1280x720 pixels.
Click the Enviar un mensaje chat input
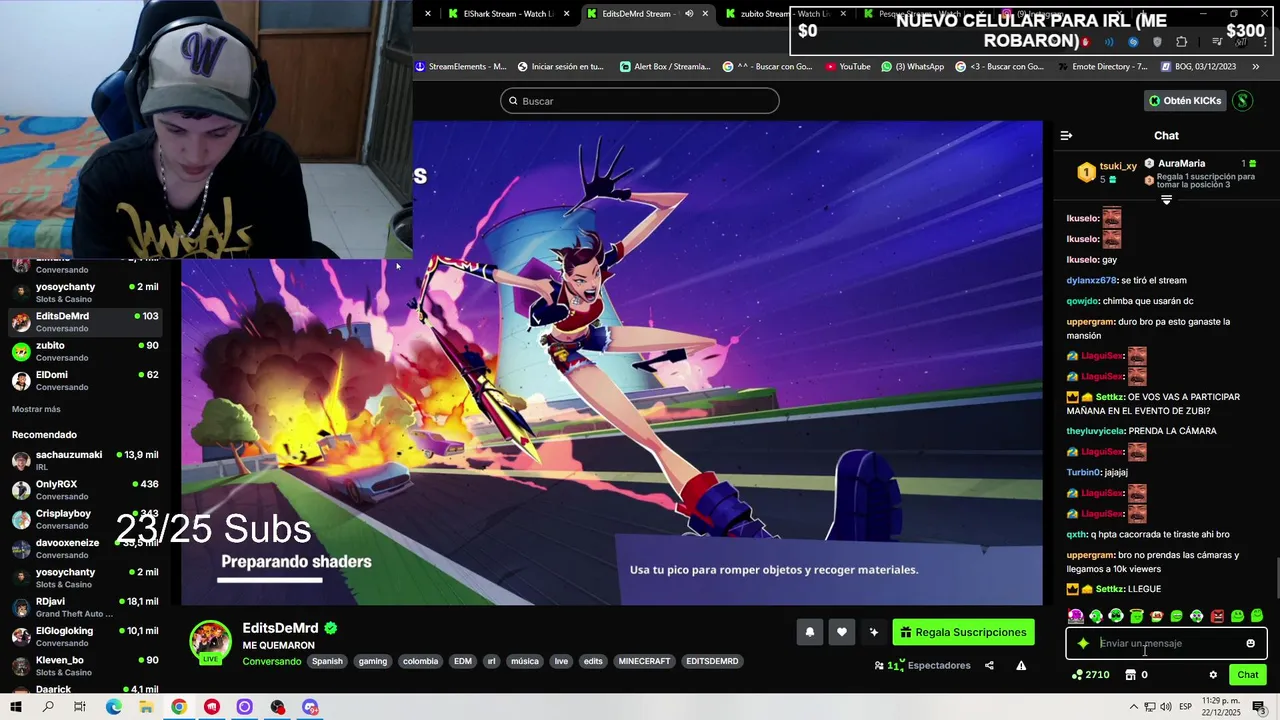1166,643
